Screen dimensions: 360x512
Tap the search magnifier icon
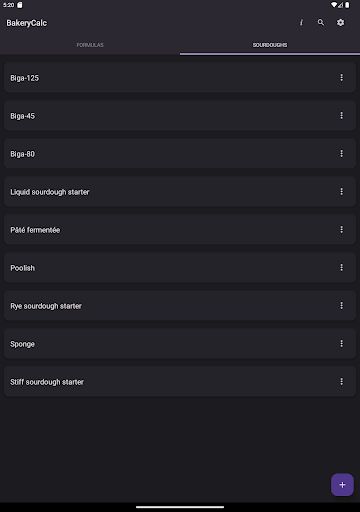tap(321, 23)
